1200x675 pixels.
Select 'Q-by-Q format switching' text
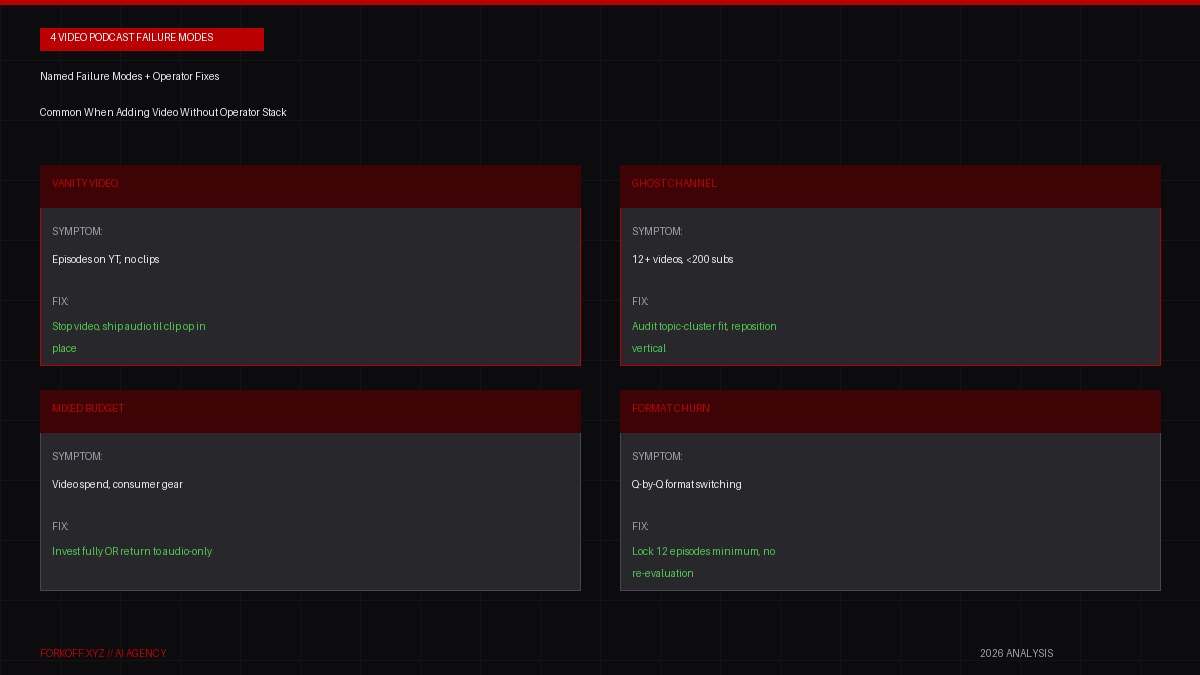point(687,485)
